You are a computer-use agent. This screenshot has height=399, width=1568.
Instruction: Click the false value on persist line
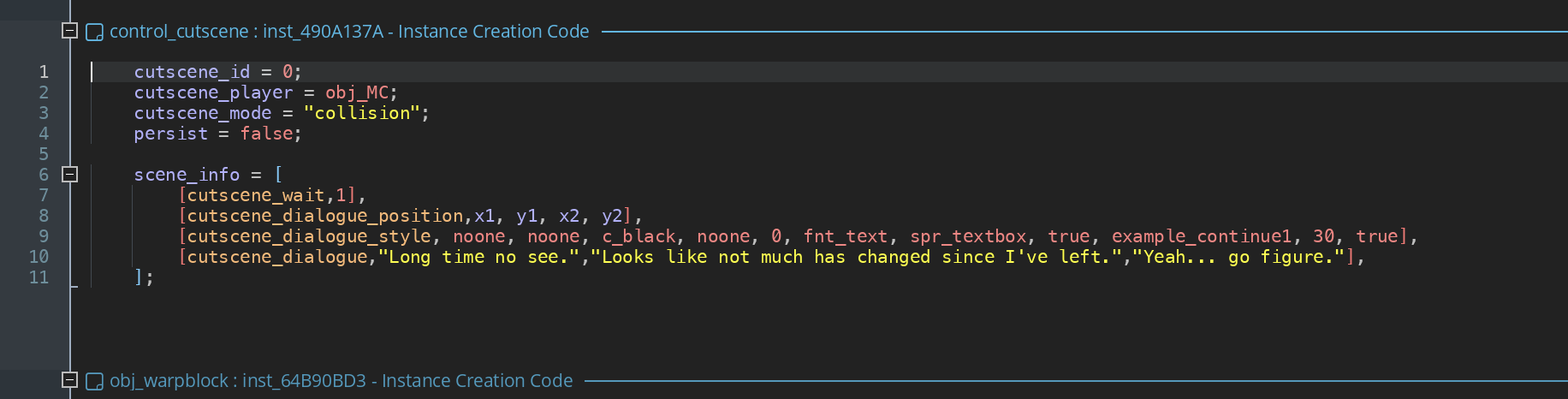(266, 134)
